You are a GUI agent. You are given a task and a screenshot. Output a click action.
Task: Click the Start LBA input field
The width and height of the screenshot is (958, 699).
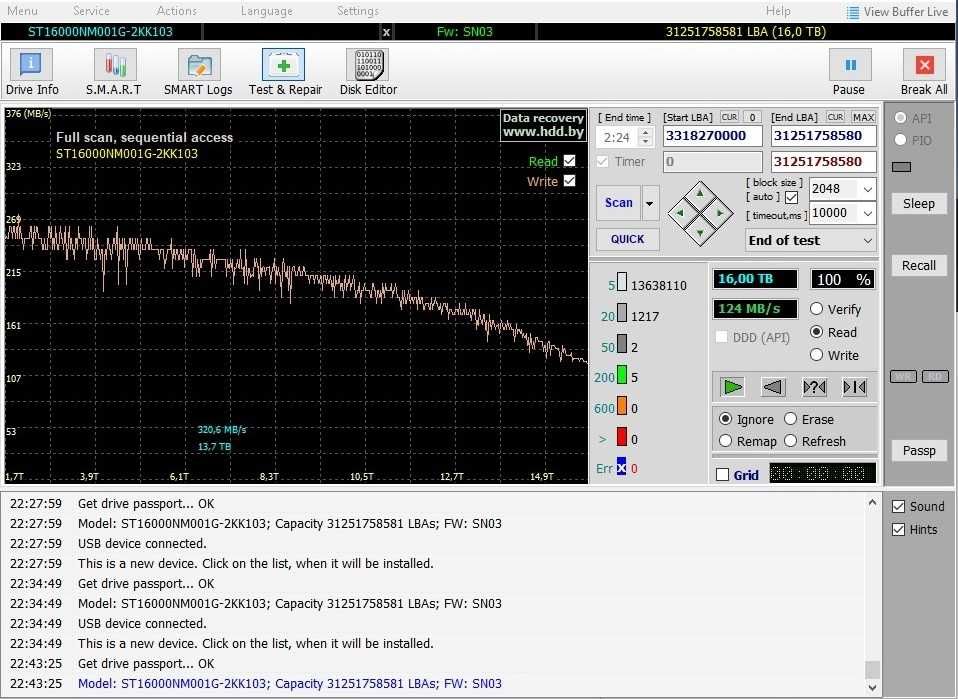pyautogui.click(x=712, y=136)
